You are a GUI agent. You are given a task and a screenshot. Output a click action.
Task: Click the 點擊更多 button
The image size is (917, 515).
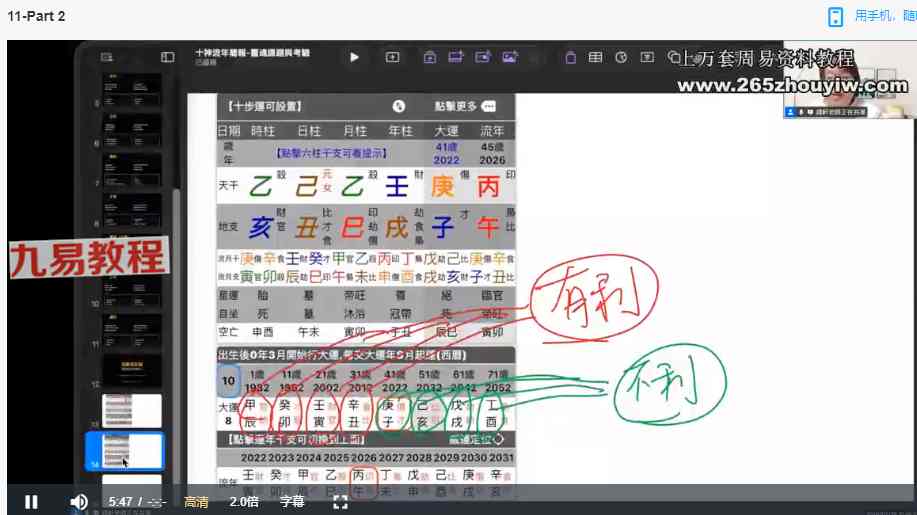[465, 106]
